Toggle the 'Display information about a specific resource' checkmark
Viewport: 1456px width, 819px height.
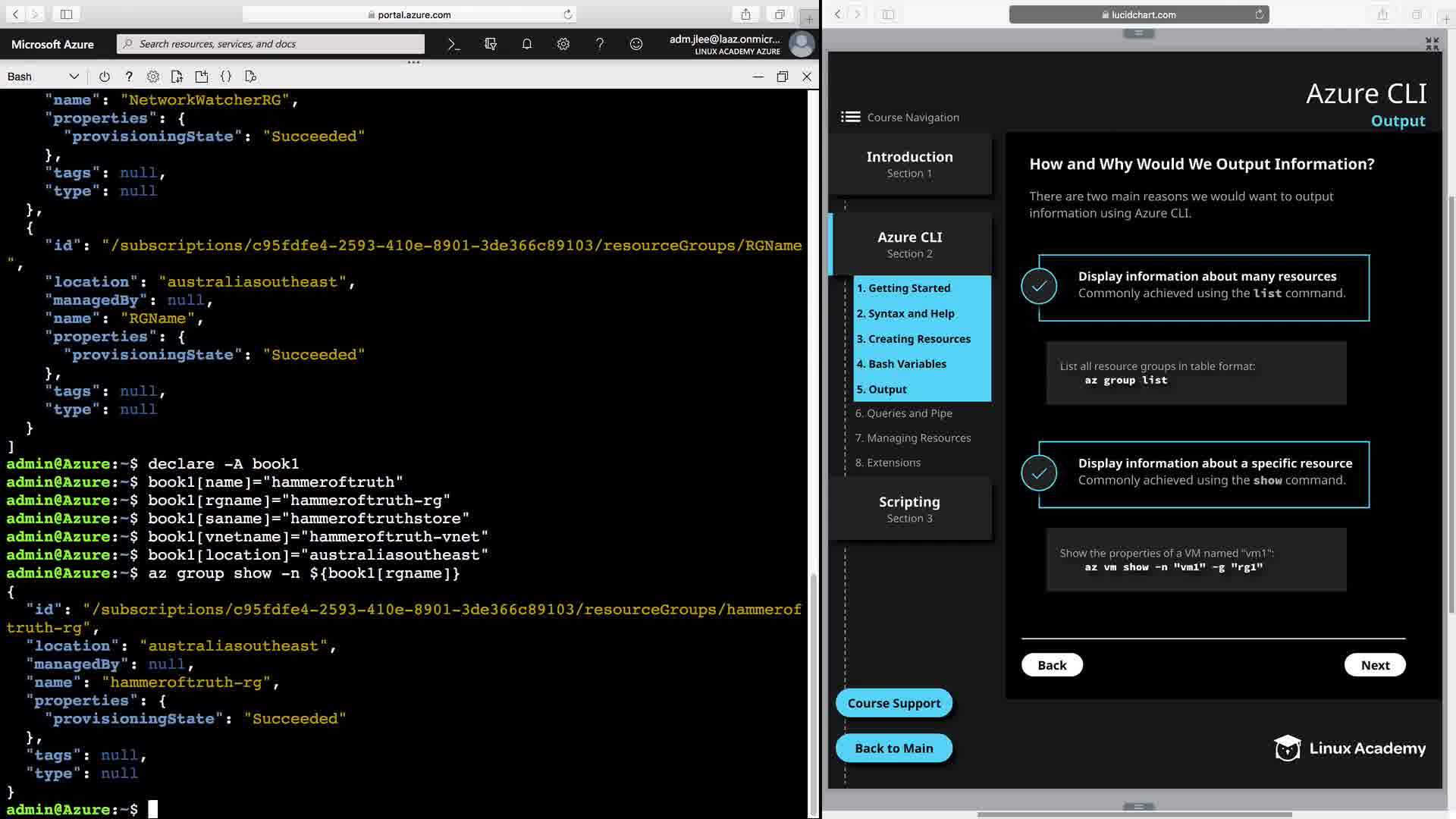pos(1039,473)
